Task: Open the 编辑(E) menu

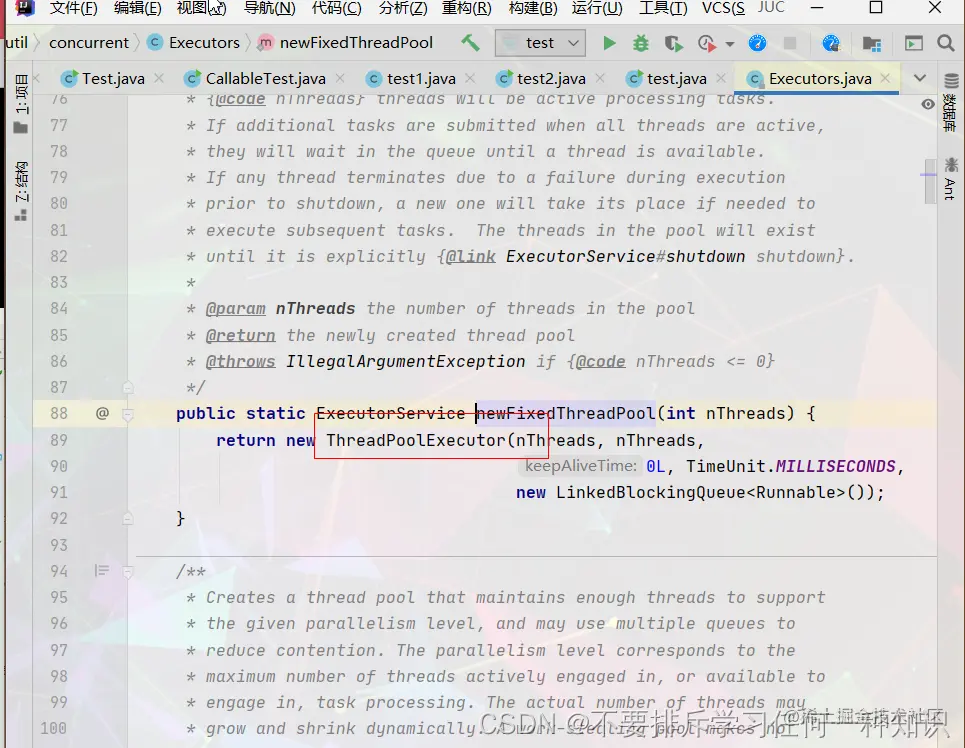Action: (x=137, y=8)
